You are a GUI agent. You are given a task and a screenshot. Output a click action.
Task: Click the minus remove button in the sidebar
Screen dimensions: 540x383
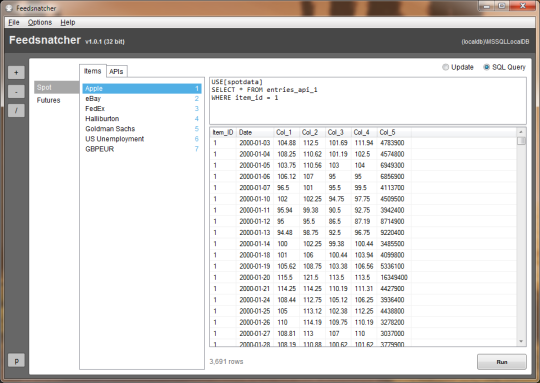coord(16,92)
